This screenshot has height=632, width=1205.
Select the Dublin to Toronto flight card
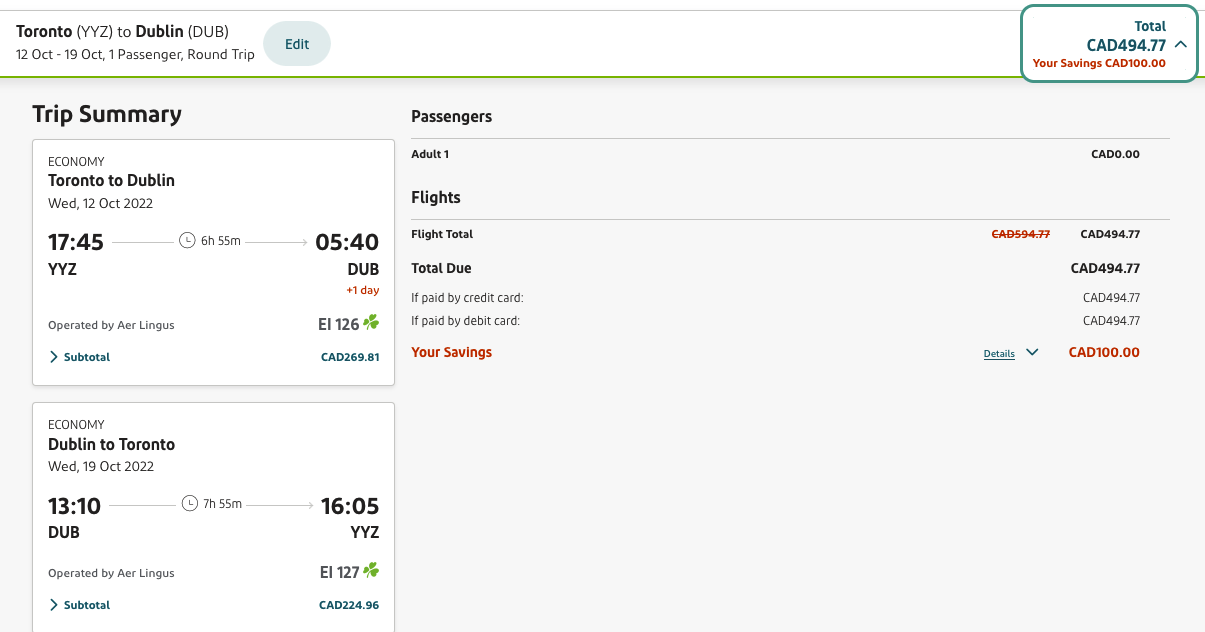213,518
